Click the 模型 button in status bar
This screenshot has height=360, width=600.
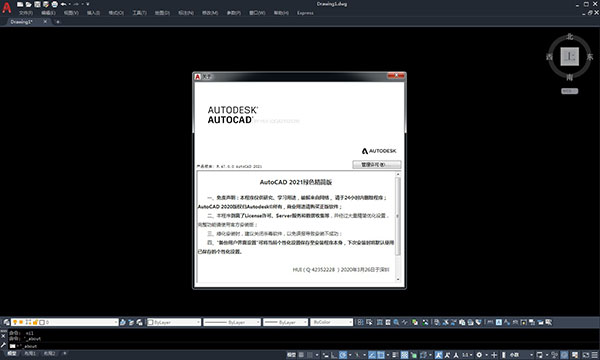291,355
